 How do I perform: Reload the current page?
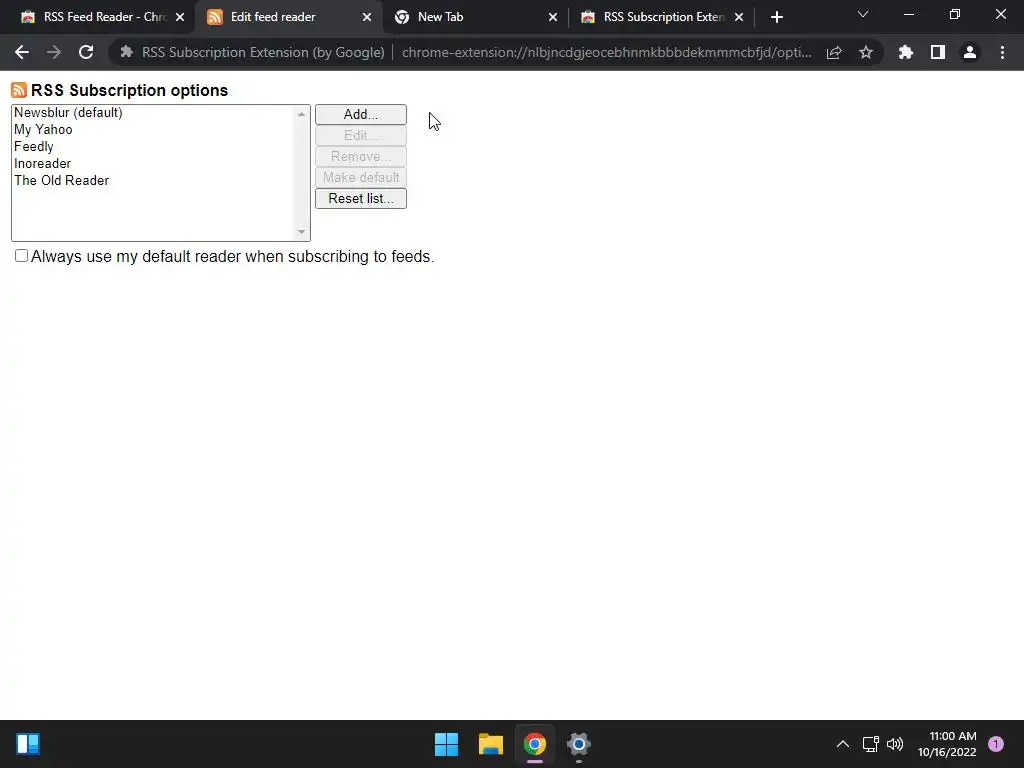pos(86,52)
